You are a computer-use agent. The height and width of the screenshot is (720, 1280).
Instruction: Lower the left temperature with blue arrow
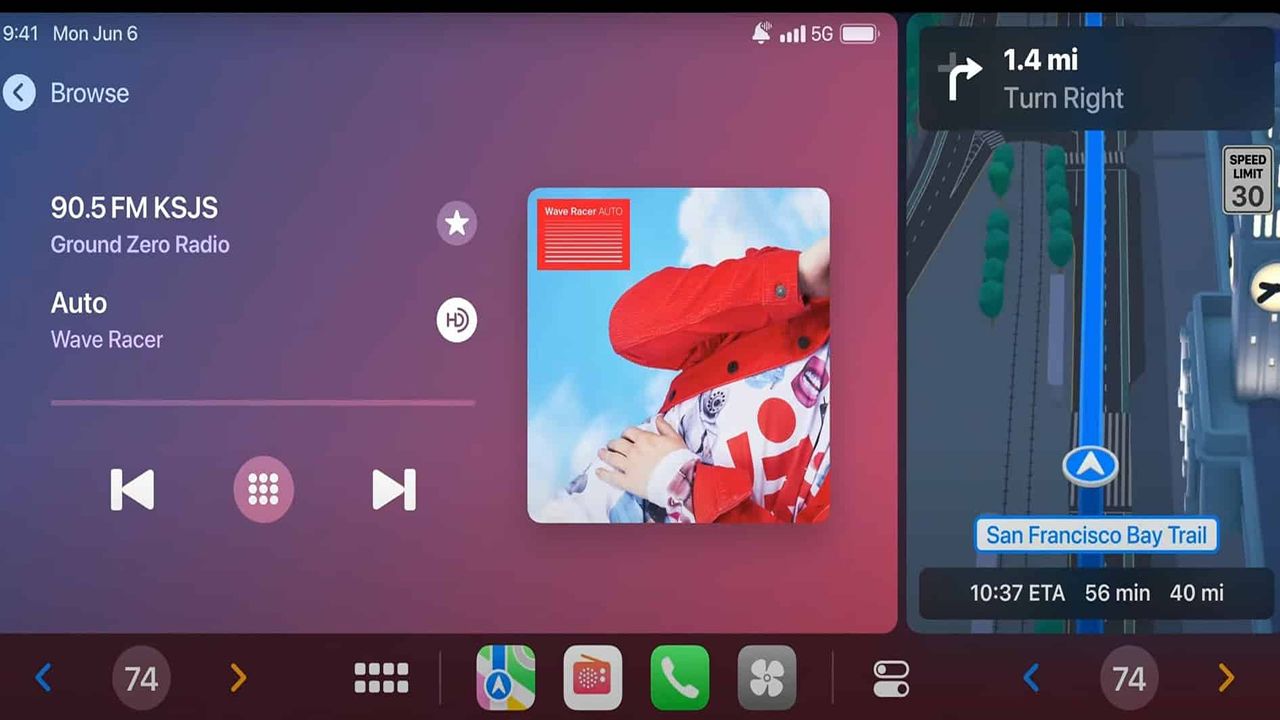click(x=42, y=678)
